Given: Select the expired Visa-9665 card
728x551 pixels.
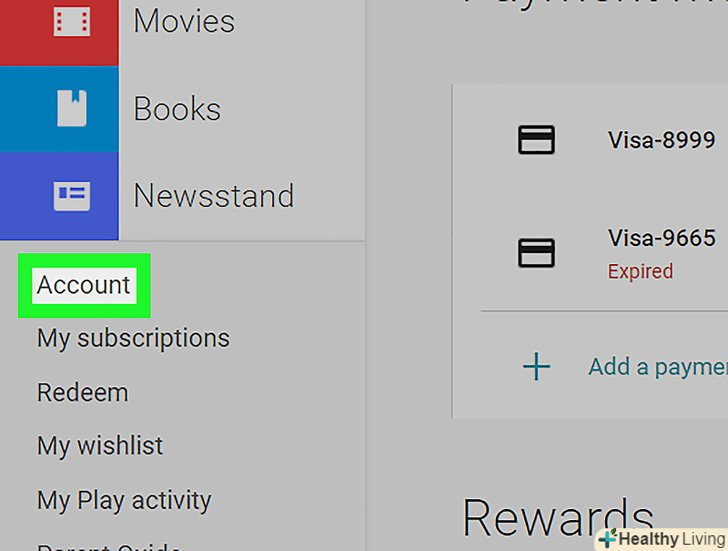Looking at the screenshot, I should click(662, 253).
